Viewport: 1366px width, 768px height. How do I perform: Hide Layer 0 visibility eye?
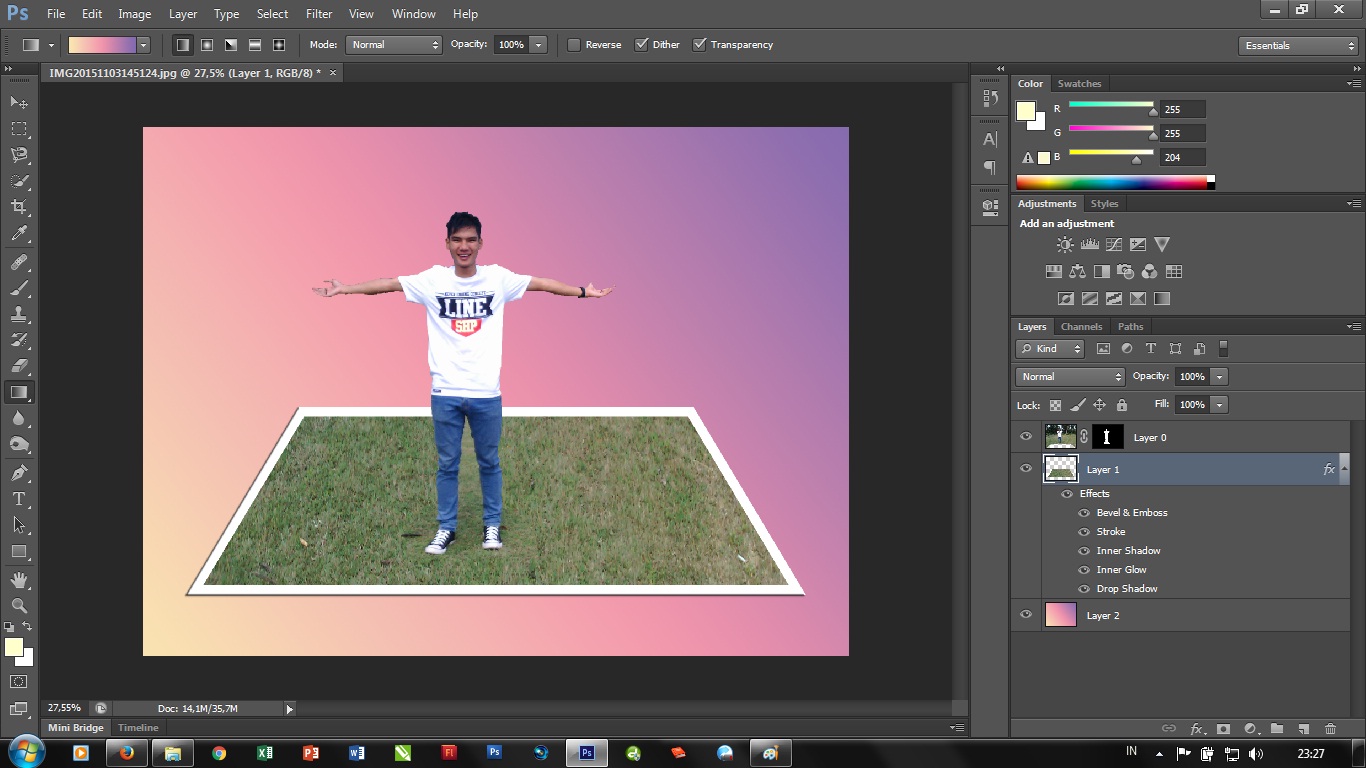pos(1026,437)
